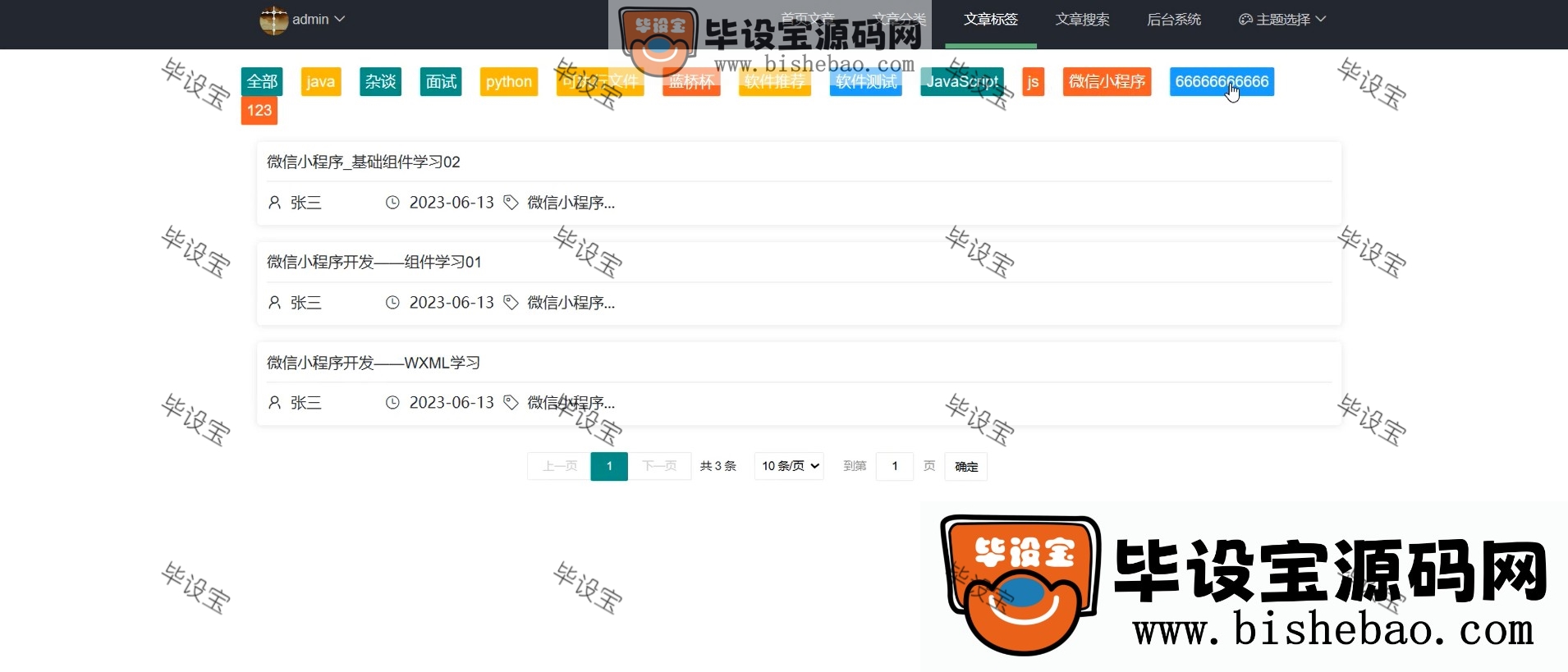Open article 微信小程序_基础组件学习02
Image resolution: width=1568 pixels, height=672 pixels.
click(364, 162)
